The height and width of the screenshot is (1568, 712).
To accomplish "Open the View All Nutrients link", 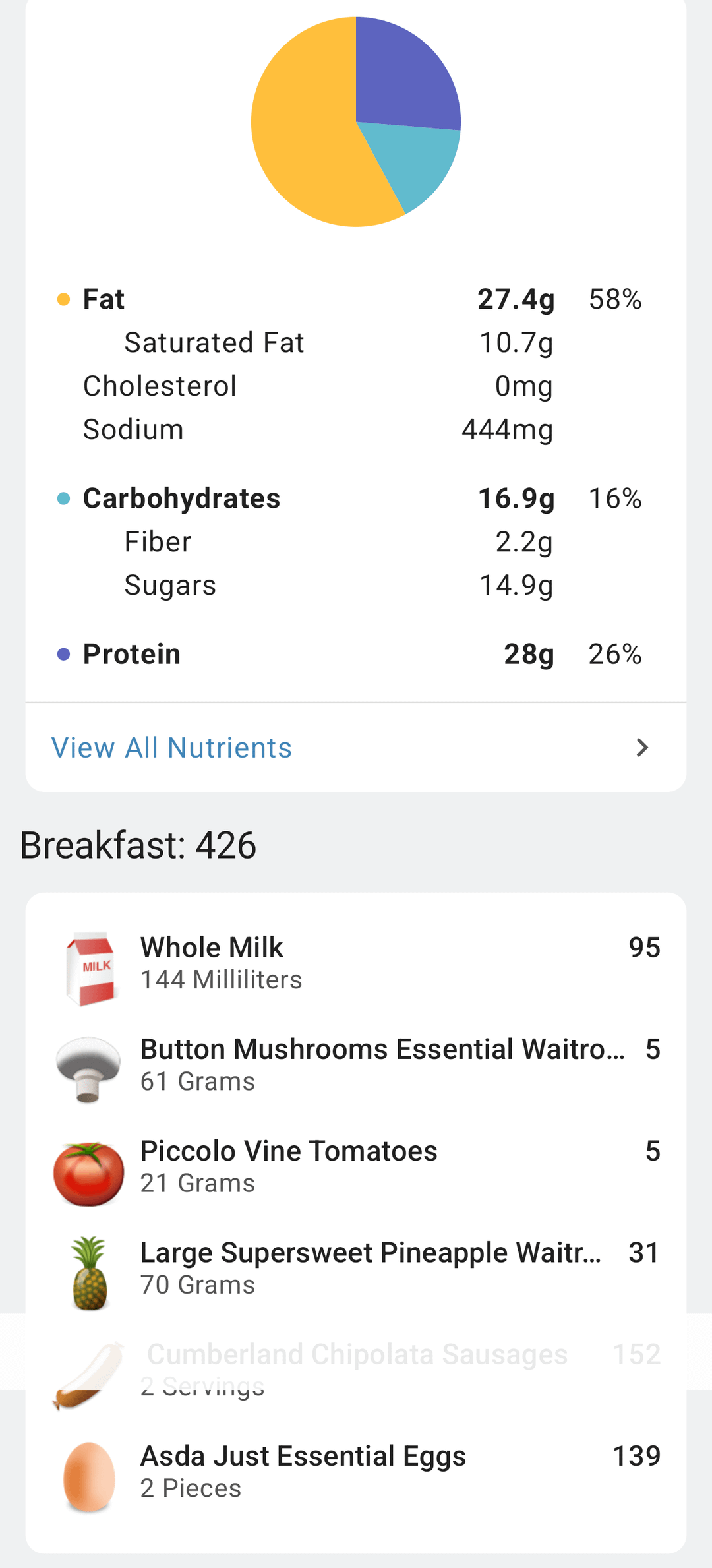I will pyautogui.click(x=171, y=748).
